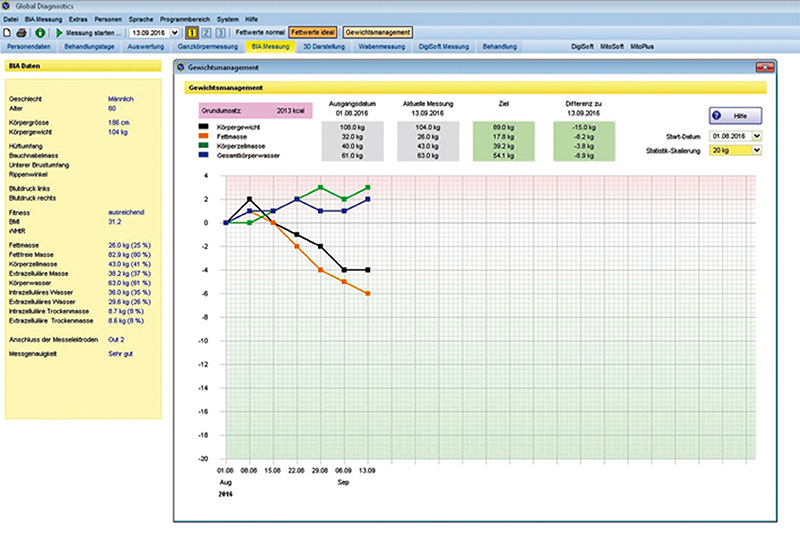Click the Geschlecht value Männlich
The image size is (800, 548).
tap(121, 99)
